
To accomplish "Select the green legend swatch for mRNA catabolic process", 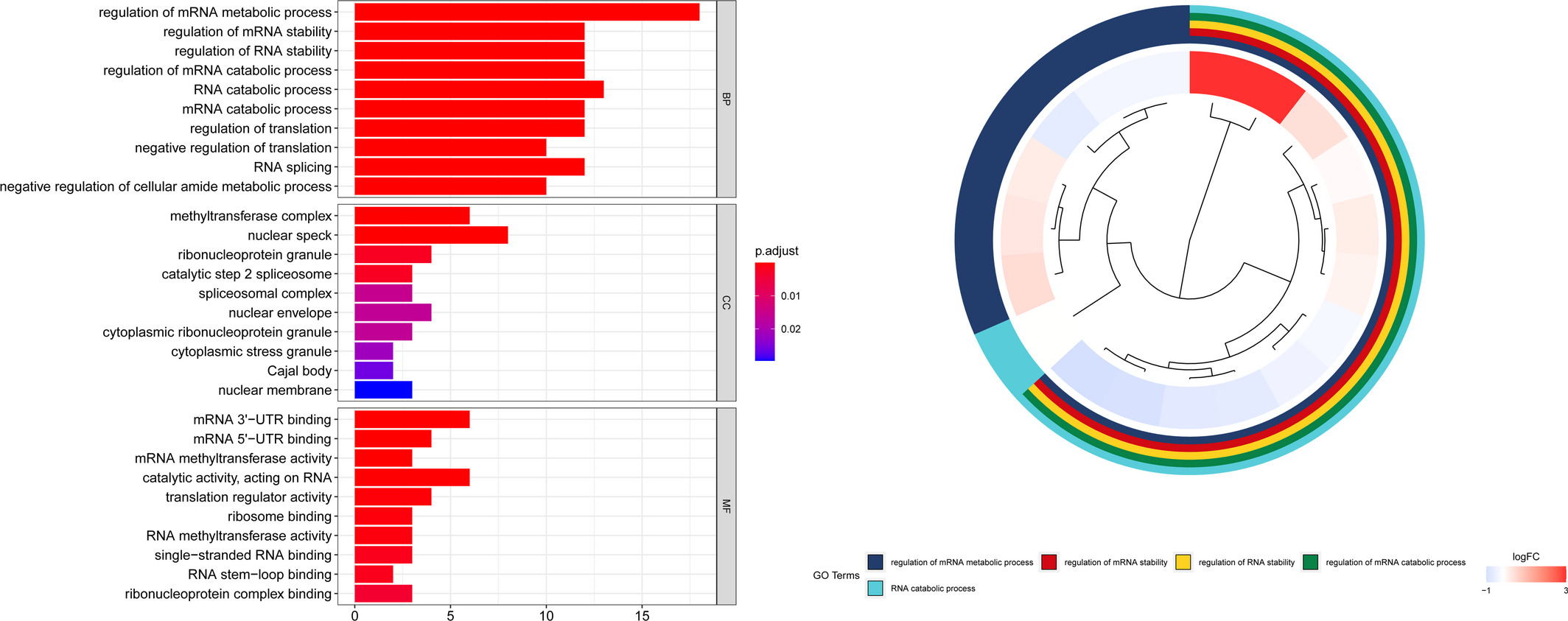I will (x=1311, y=562).
